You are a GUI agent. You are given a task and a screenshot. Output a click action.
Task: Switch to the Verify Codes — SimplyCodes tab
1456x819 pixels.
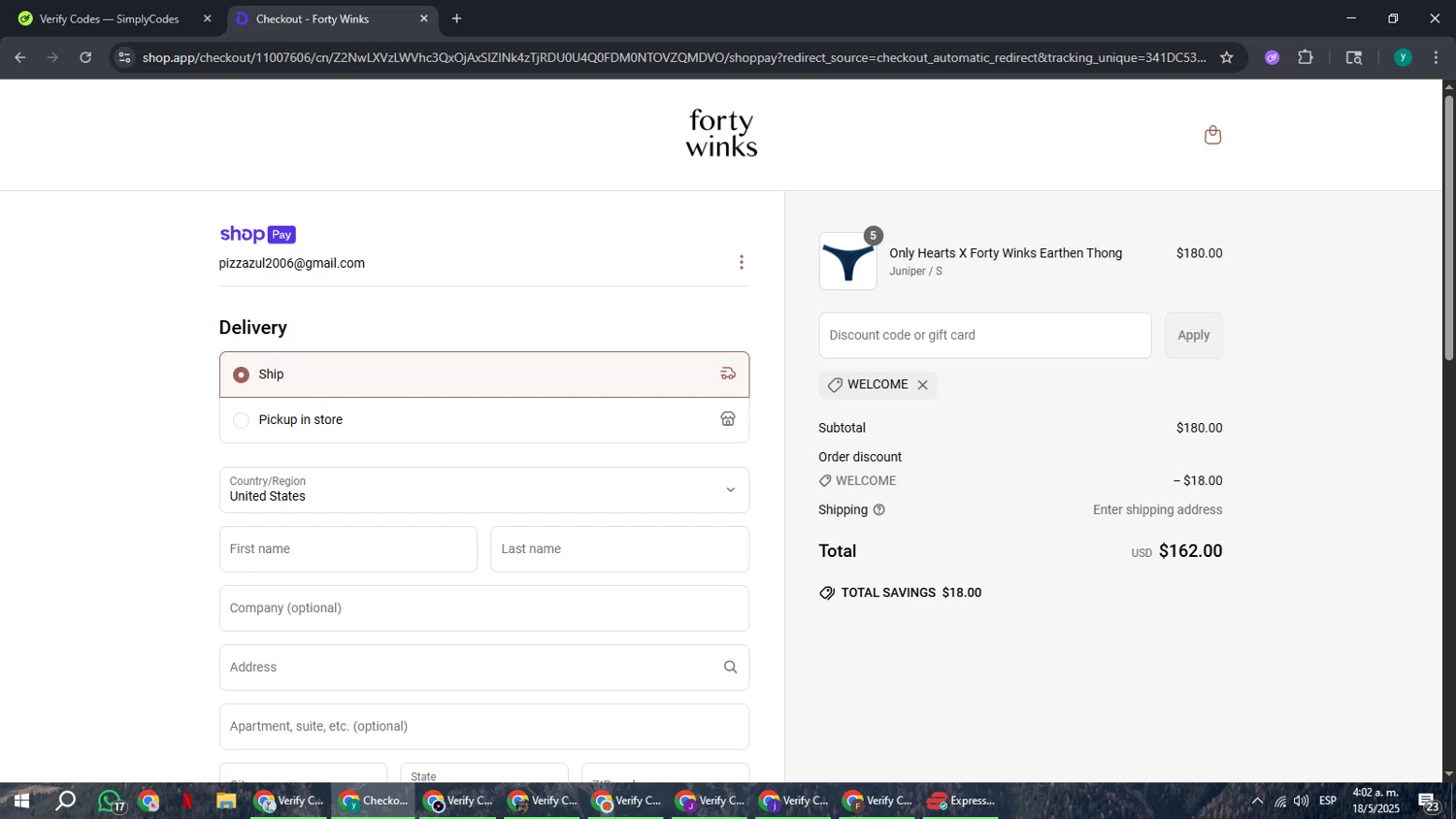tap(113, 18)
